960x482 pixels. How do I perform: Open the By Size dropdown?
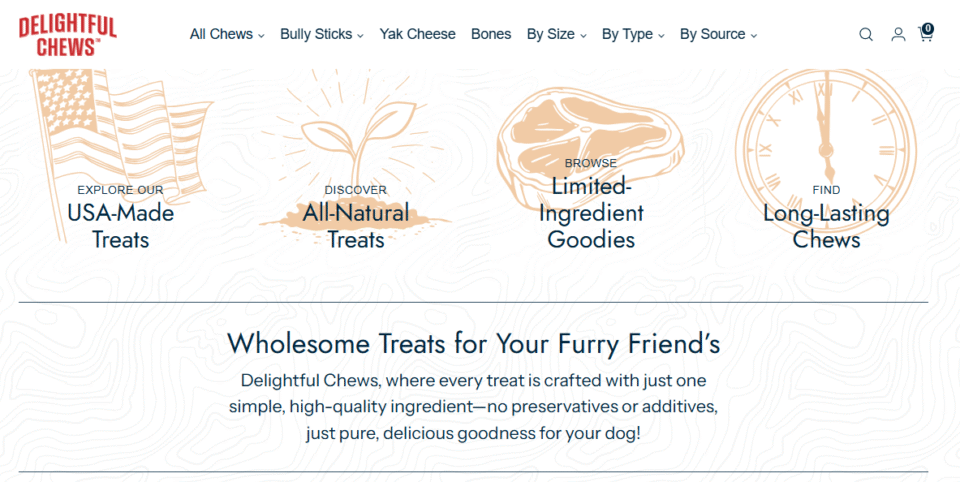[x=556, y=34]
